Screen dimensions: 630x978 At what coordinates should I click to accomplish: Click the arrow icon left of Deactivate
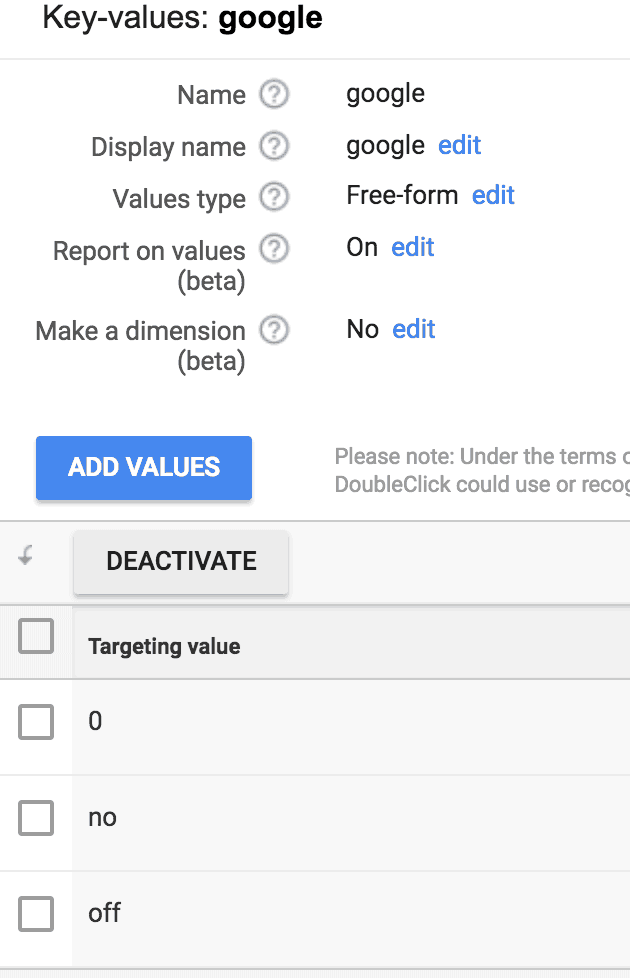[26, 554]
